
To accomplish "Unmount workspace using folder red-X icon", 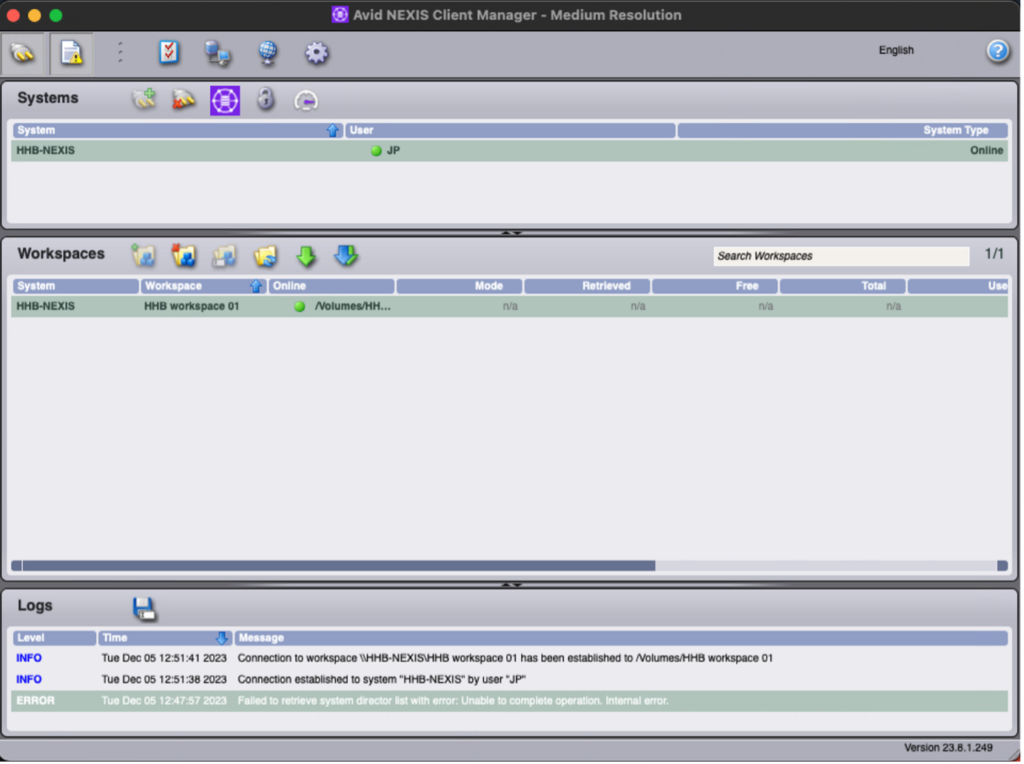I will point(184,255).
